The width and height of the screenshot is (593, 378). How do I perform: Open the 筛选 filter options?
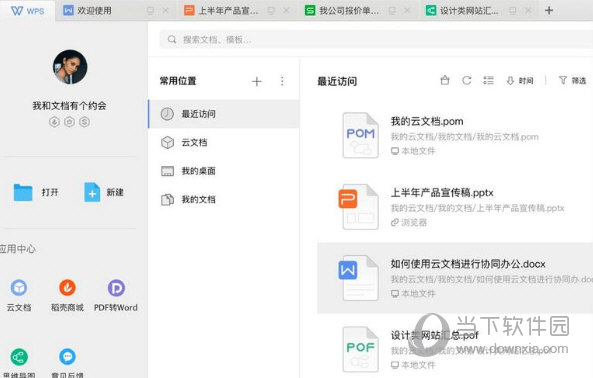tap(572, 81)
